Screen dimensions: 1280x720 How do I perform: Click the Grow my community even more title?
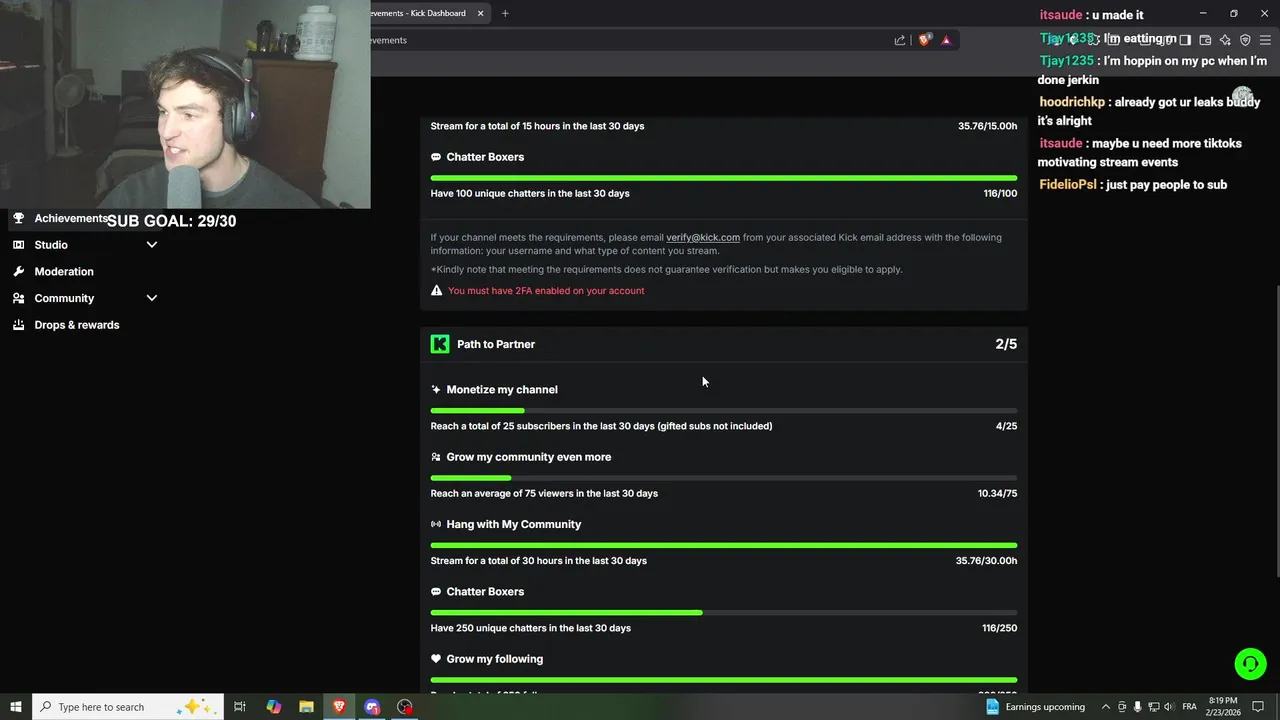529,457
